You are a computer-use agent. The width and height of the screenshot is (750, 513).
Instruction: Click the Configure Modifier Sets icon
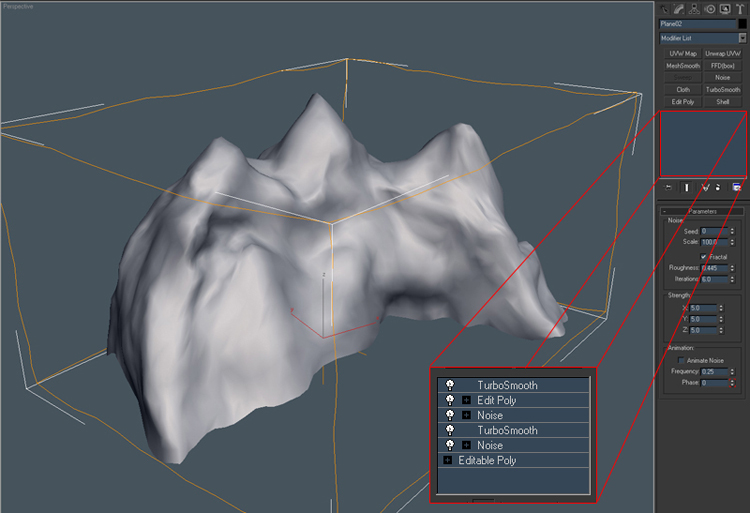[x=737, y=187]
